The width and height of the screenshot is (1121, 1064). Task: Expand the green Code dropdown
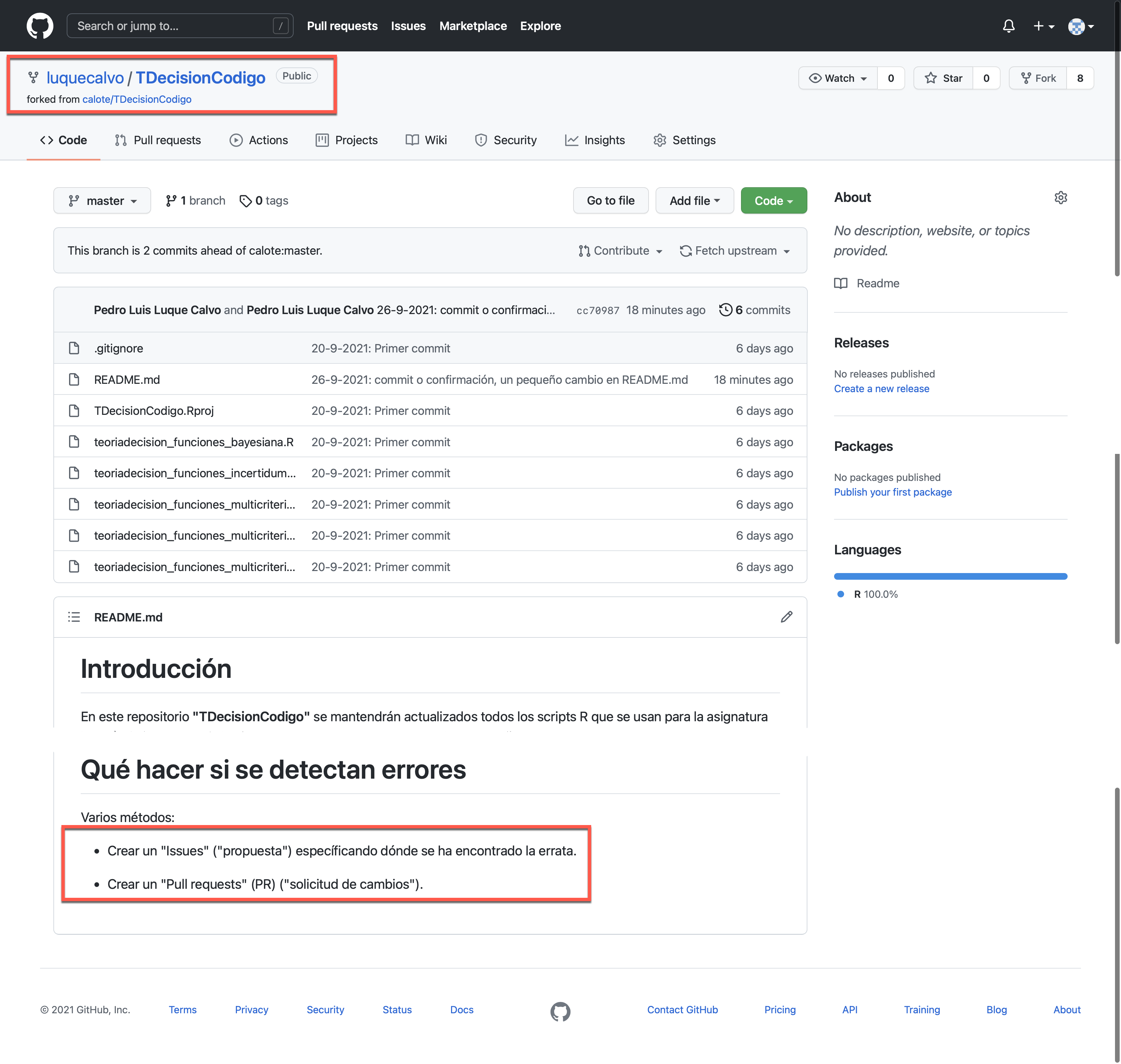pos(773,201)
